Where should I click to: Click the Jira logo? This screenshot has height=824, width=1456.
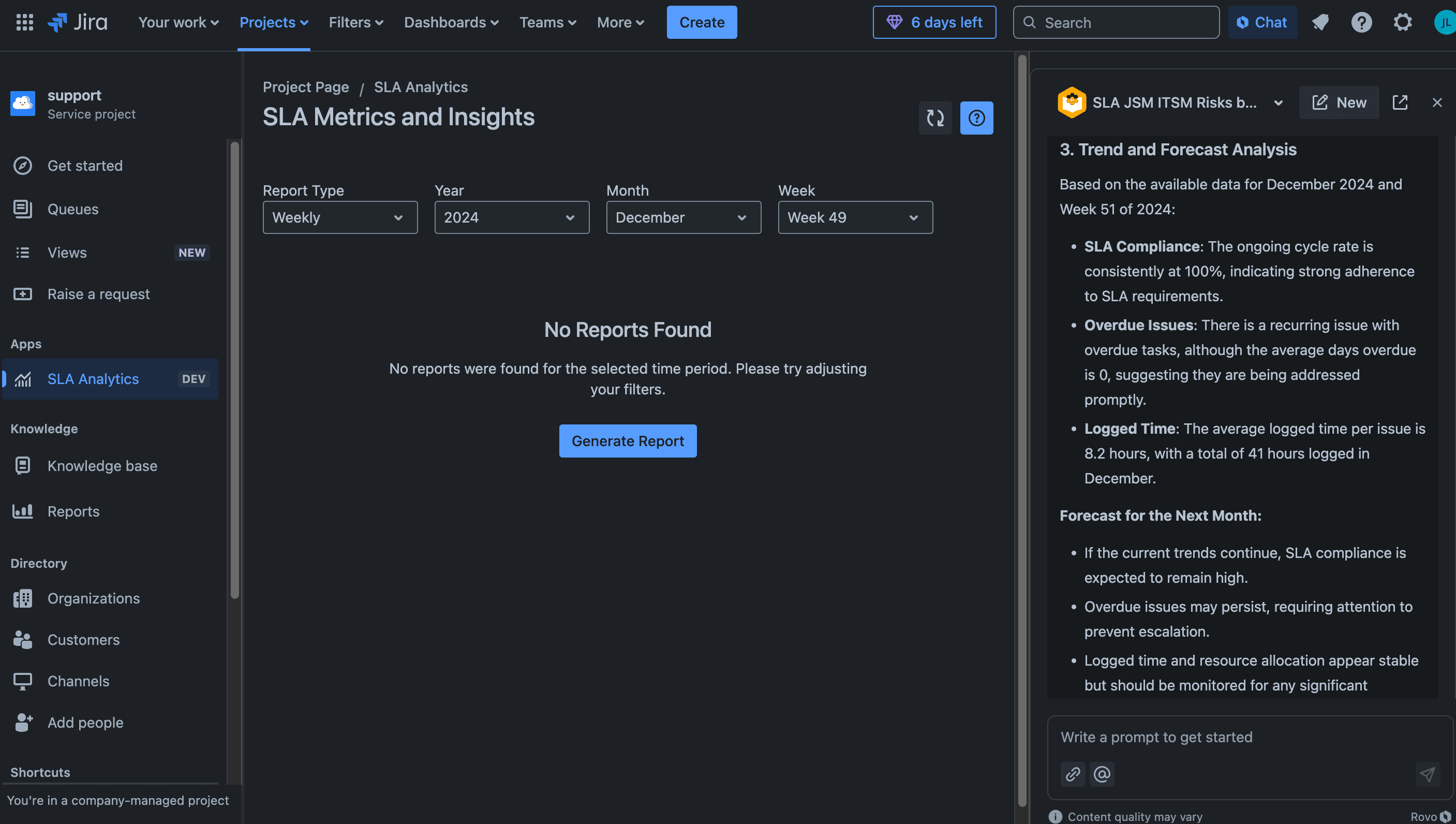point(77,22)
